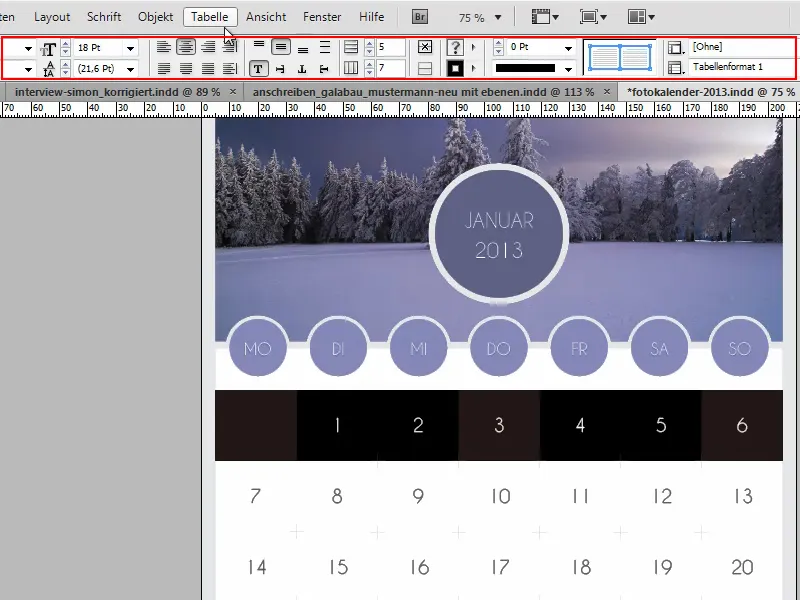Justify cell content vertically
This screenshot has width=800, height=600.
(x=324, y=47)
